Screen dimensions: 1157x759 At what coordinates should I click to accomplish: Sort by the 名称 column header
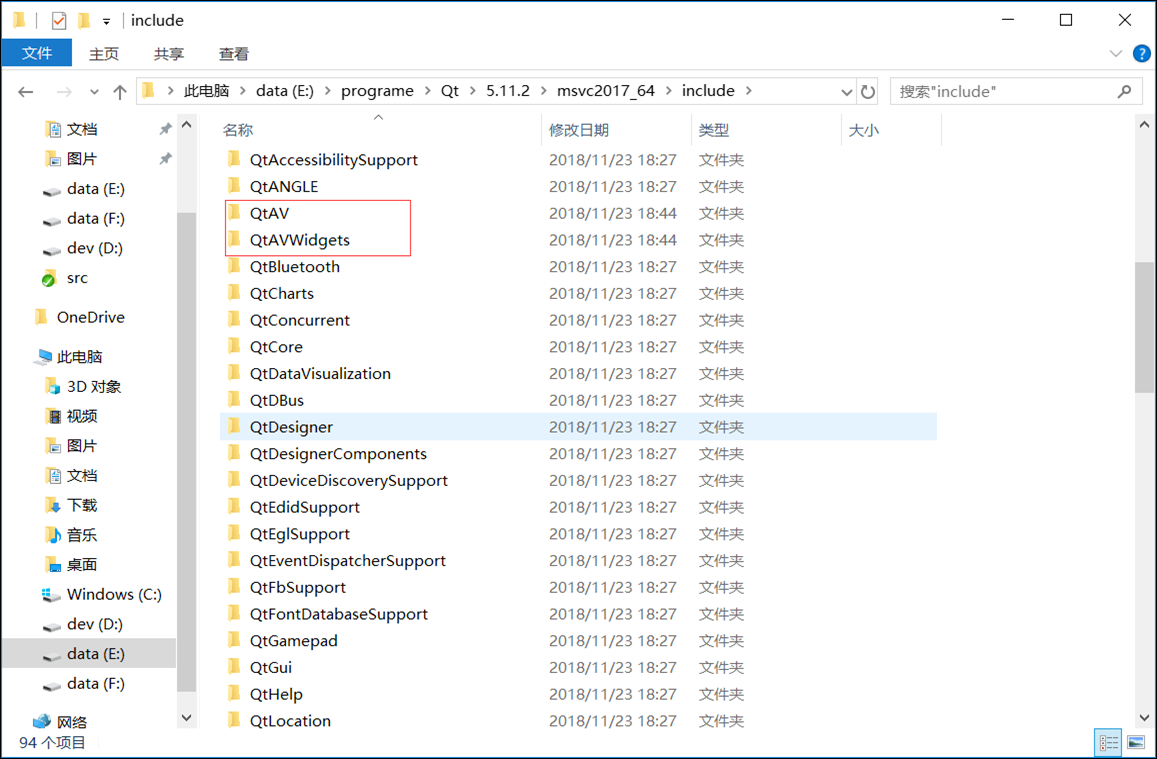point(238,130)
